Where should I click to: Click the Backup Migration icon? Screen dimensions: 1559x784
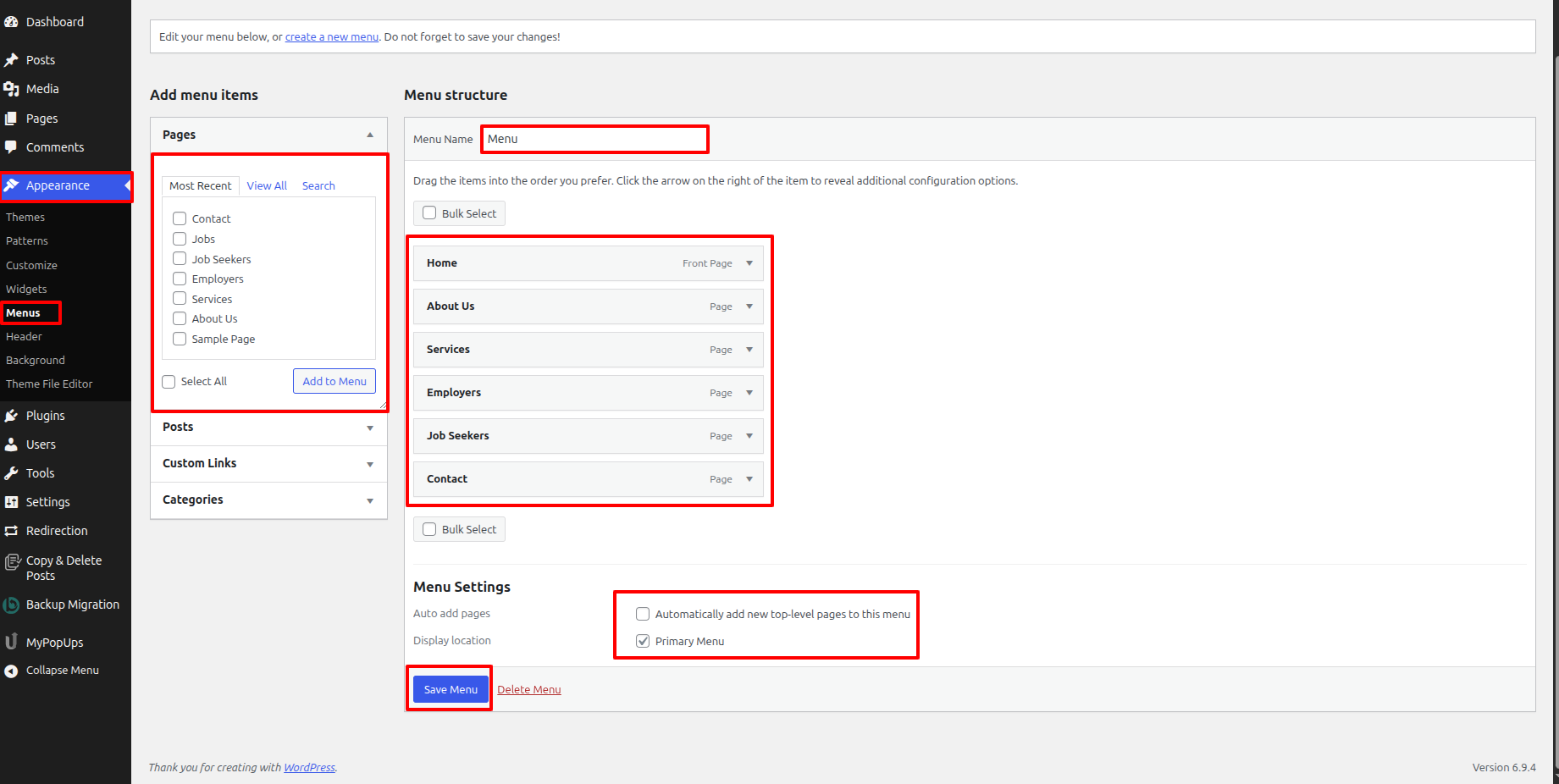(11, 605)
